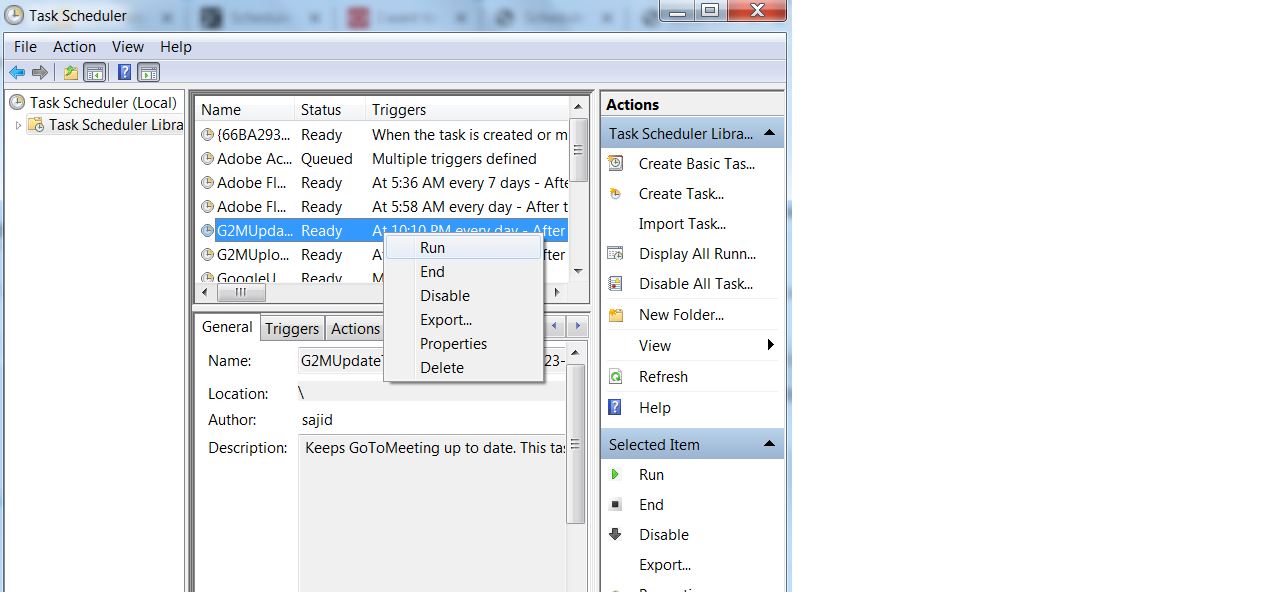The image size is (1274, 594).
Task: Sort tasks by the Triggers column header
Action: tap(467, 110)
